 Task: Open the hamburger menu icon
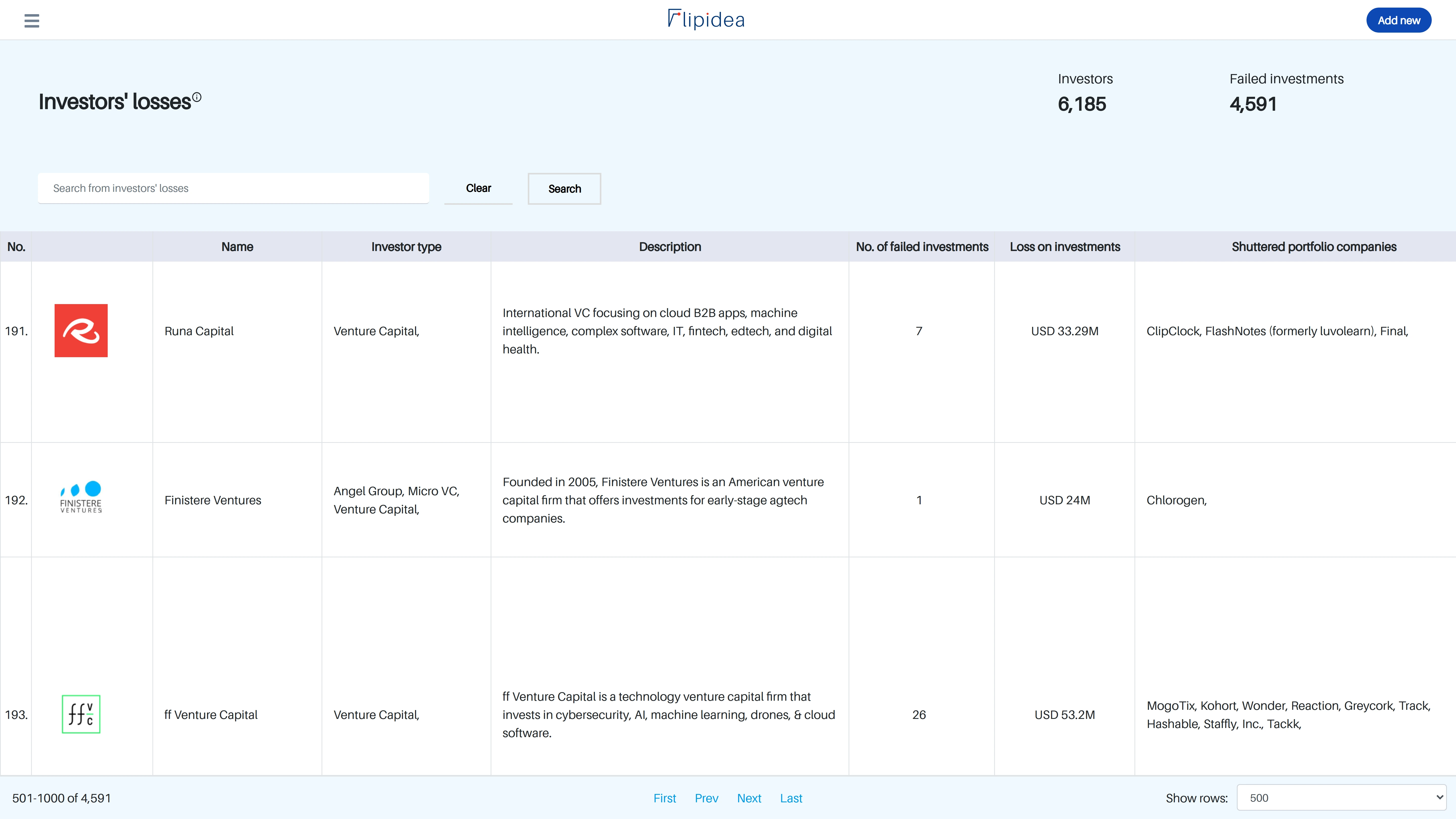32,21
